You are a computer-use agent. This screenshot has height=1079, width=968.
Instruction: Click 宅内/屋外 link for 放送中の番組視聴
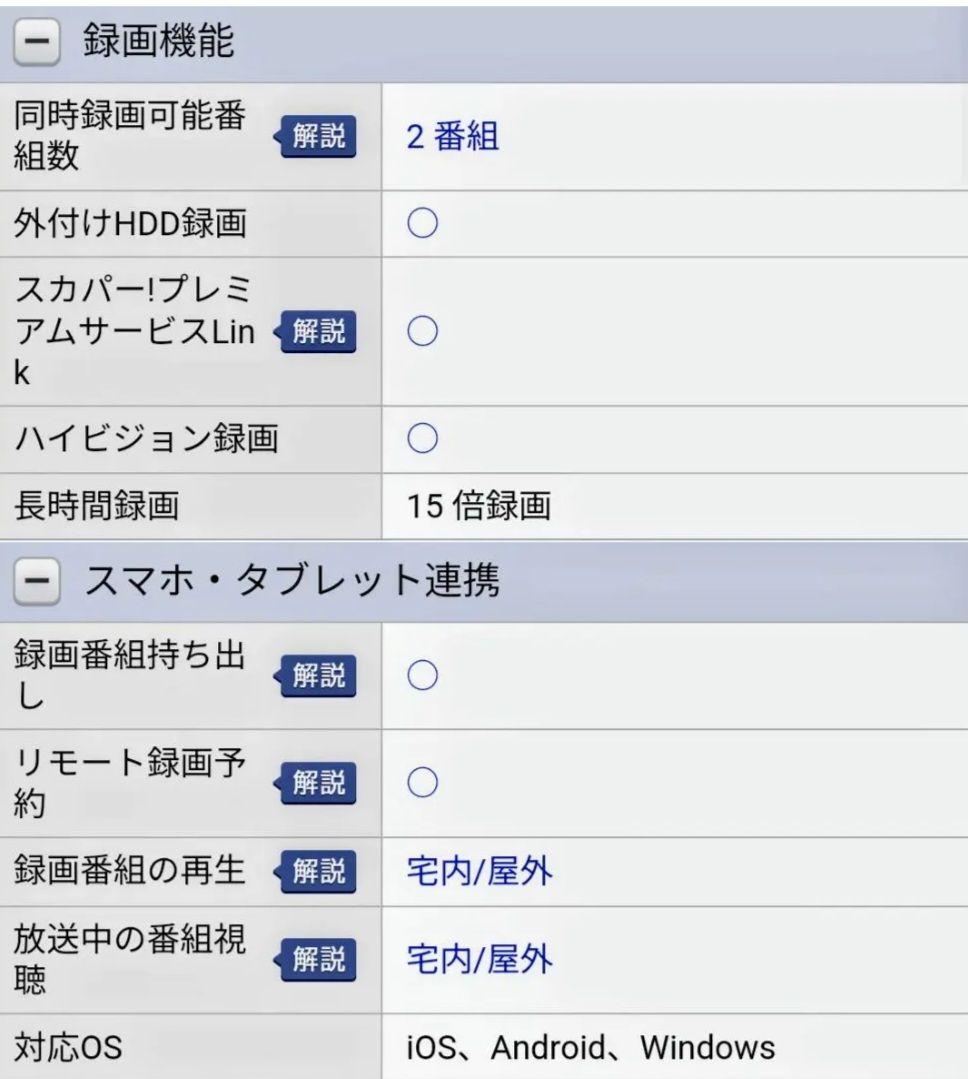478,960
